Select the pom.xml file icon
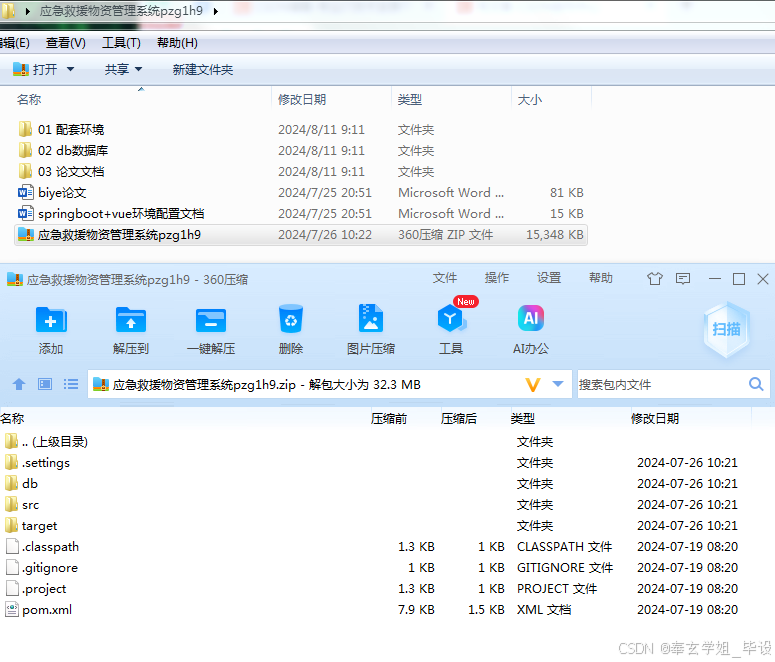This screenshot has width=775, height=662. click(12, 610)
